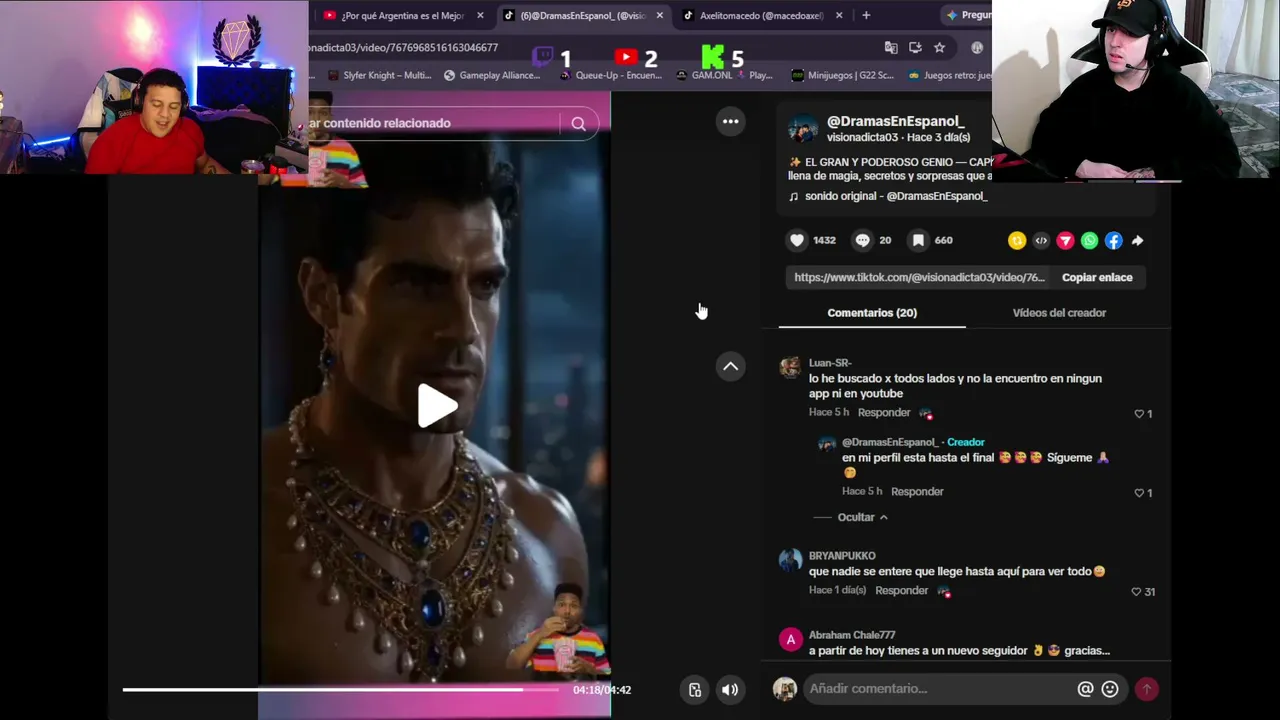Click BRYANPUKKO's commenter avatar
This screenshot has width=1280, height=720.
click(790, 559)
